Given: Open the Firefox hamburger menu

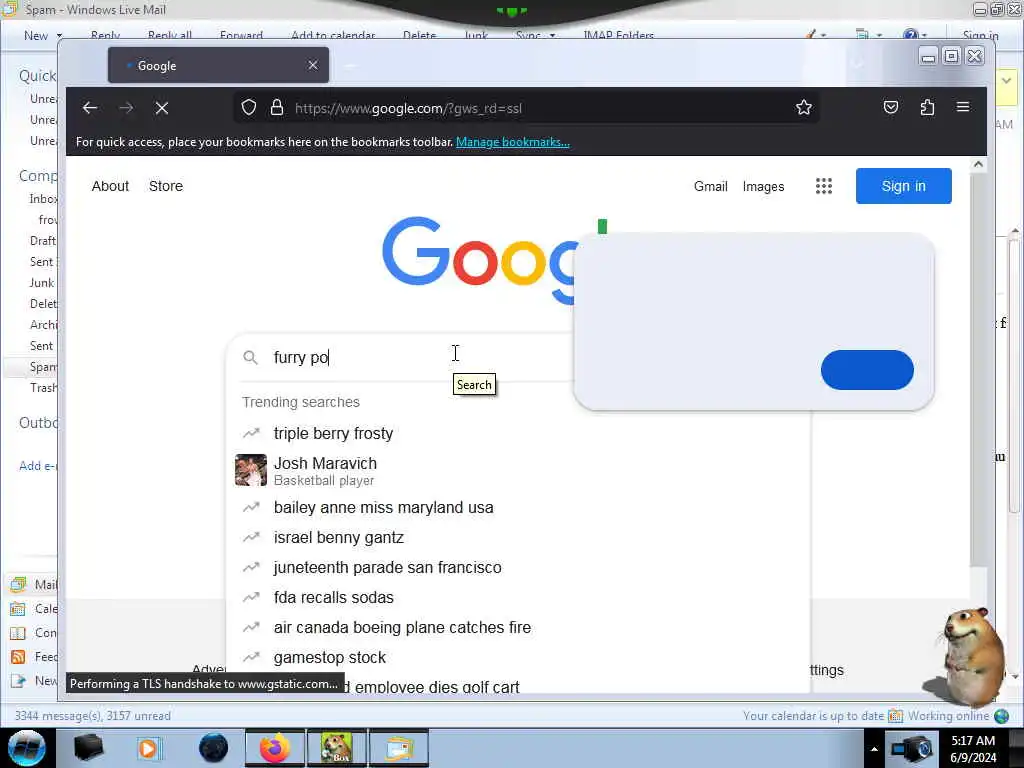Looking at the screenshot, I should coord(963,107).
